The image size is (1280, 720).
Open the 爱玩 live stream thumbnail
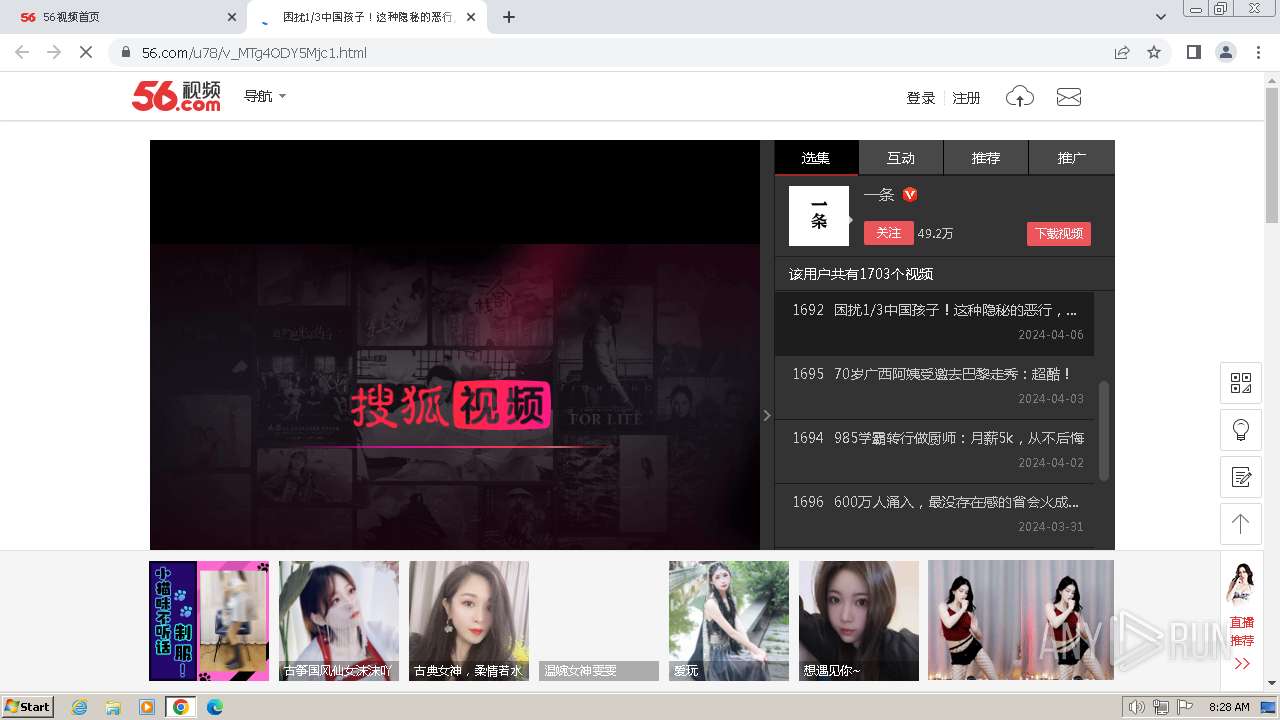[729, 621]
